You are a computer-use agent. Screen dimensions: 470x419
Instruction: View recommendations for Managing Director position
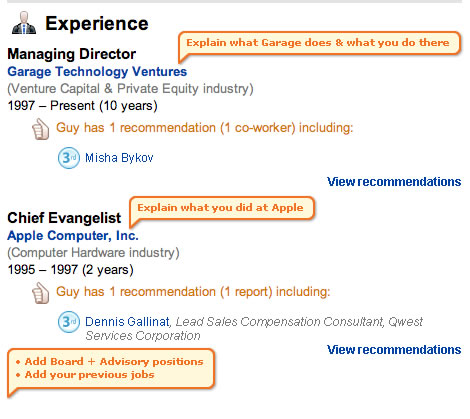[x=394, y=182]
